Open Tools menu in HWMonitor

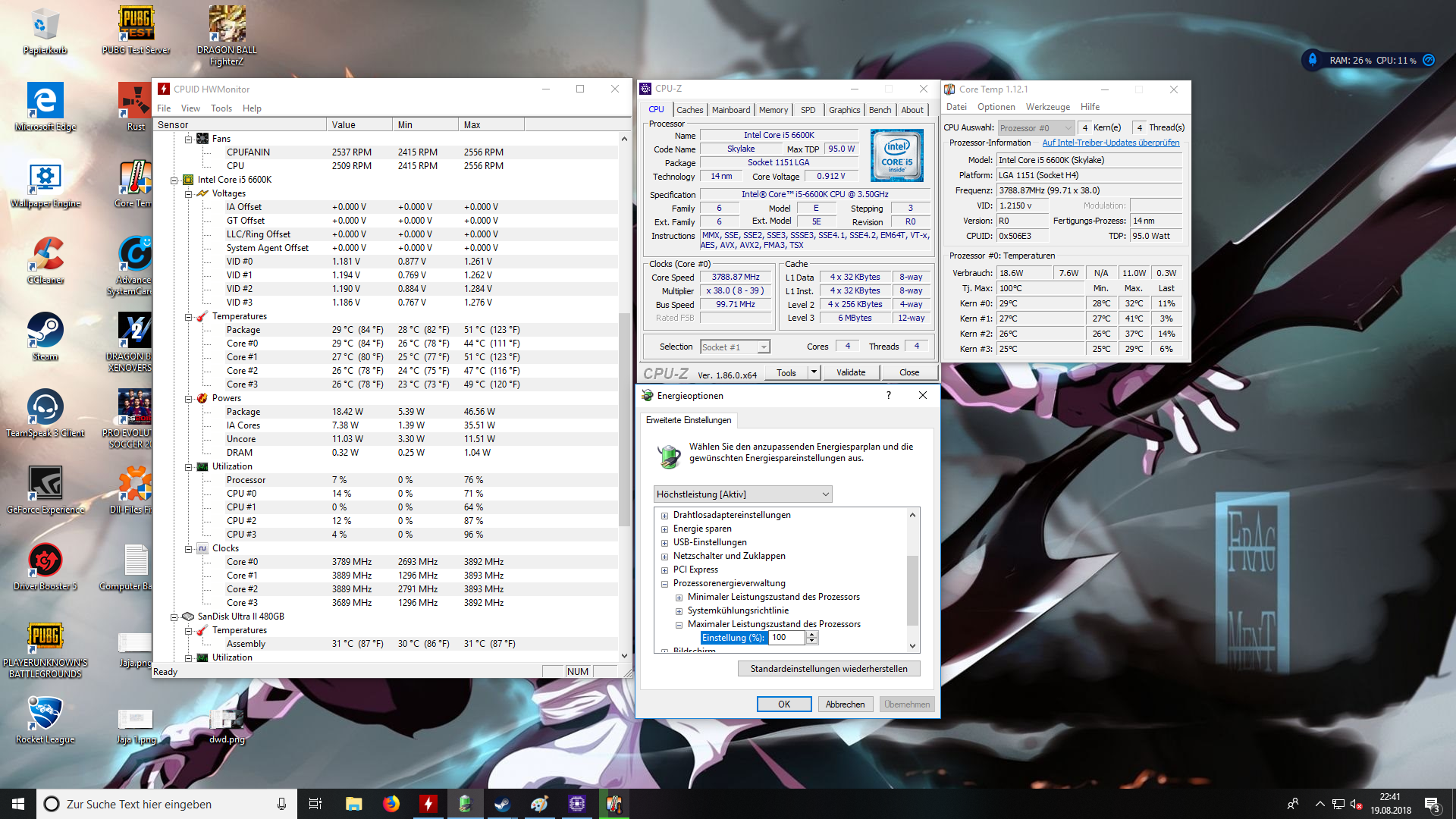221,108
